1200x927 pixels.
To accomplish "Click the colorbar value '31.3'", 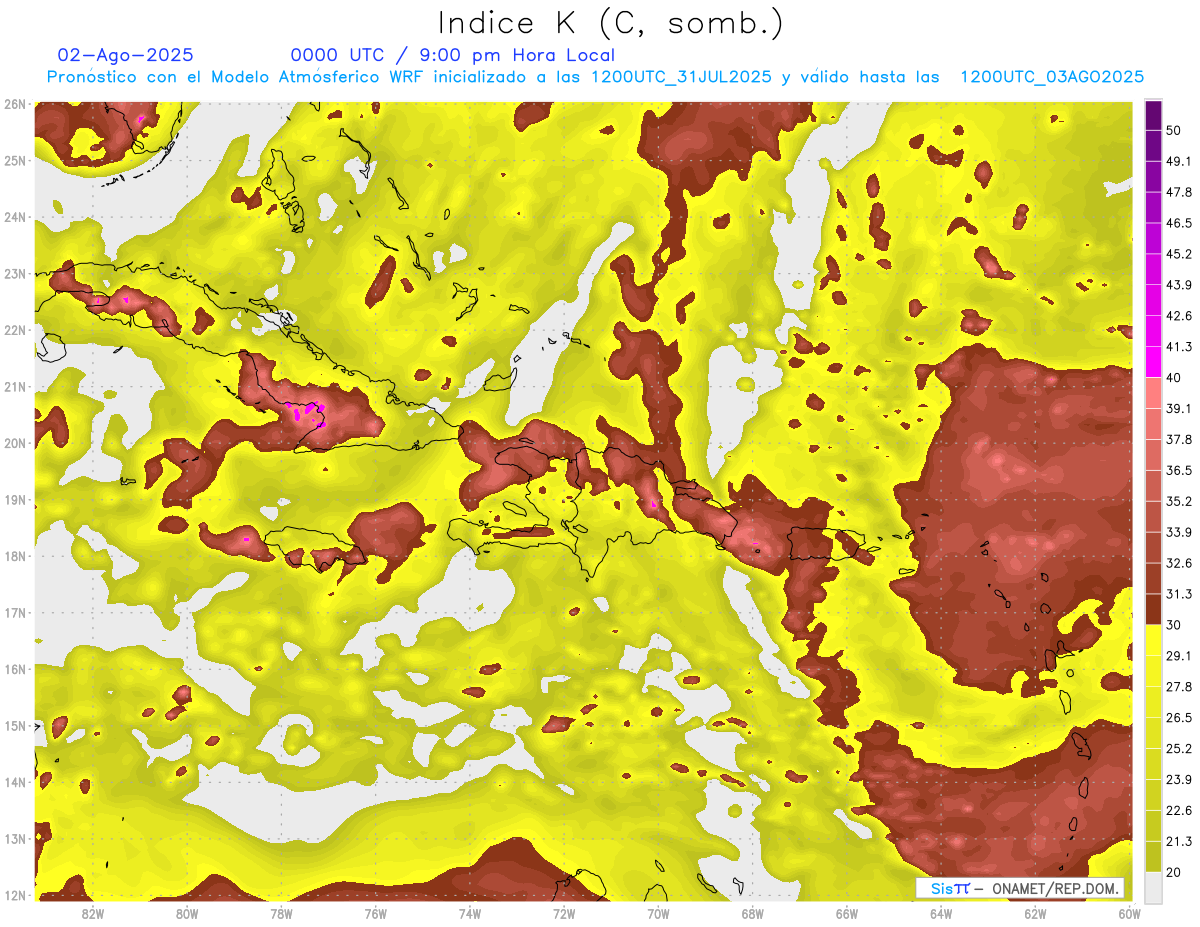I will tap(1178, 594).
